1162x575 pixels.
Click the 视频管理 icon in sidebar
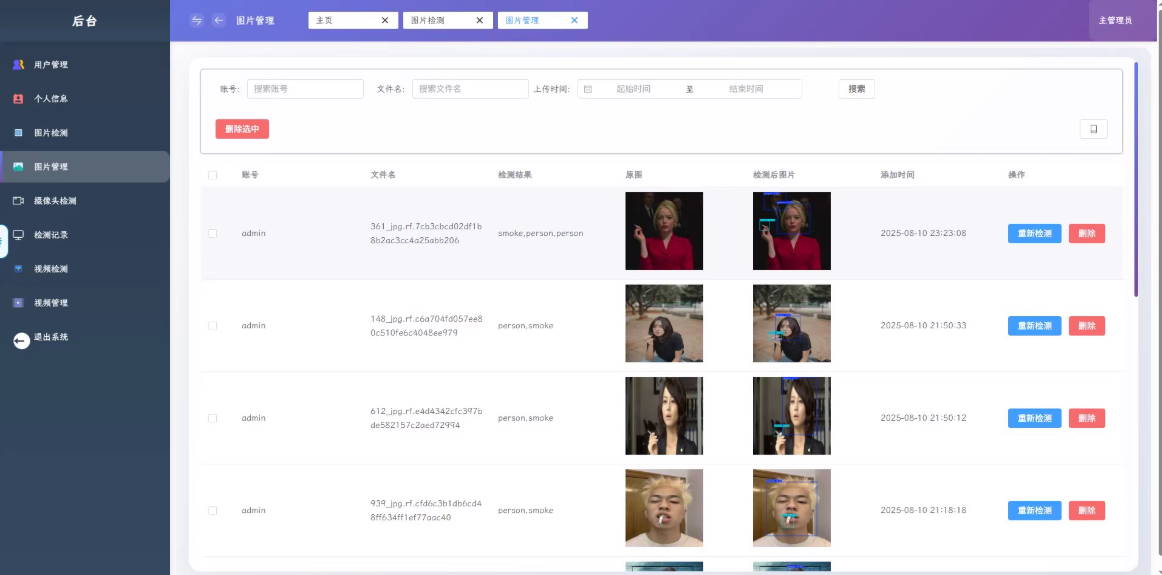[19, 303]
